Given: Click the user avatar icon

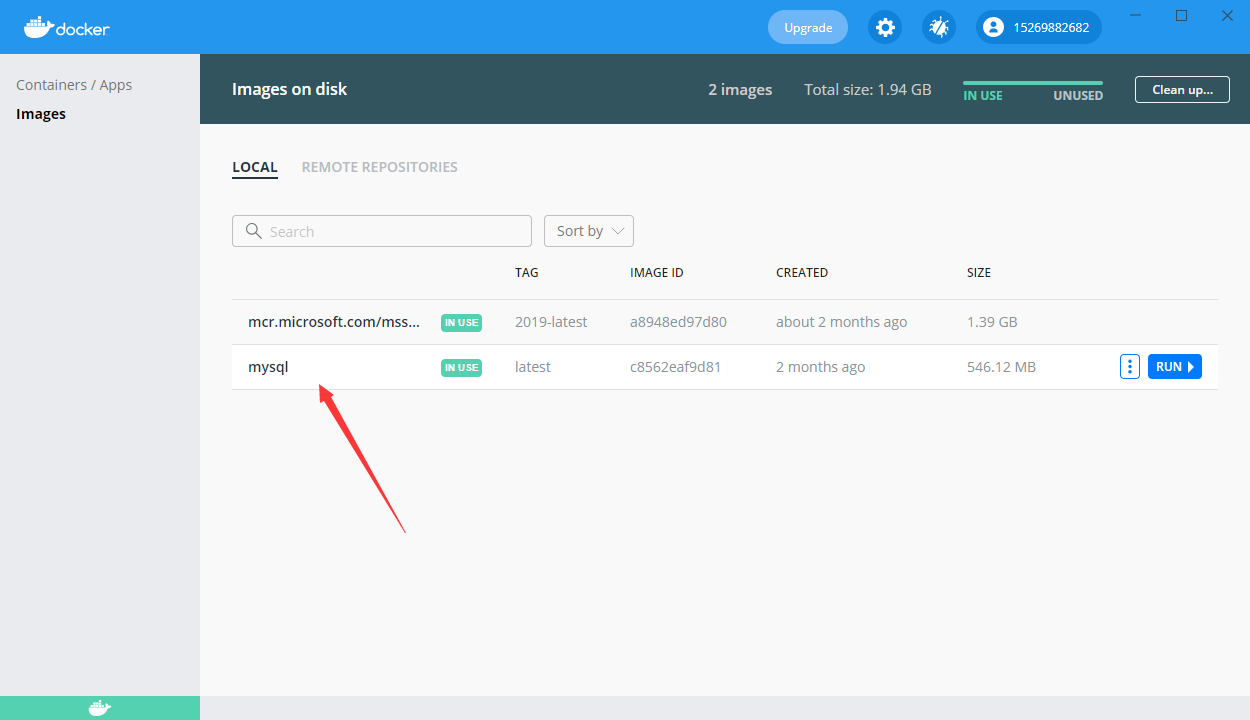Looking at the screenshot, I should [993, 27].
